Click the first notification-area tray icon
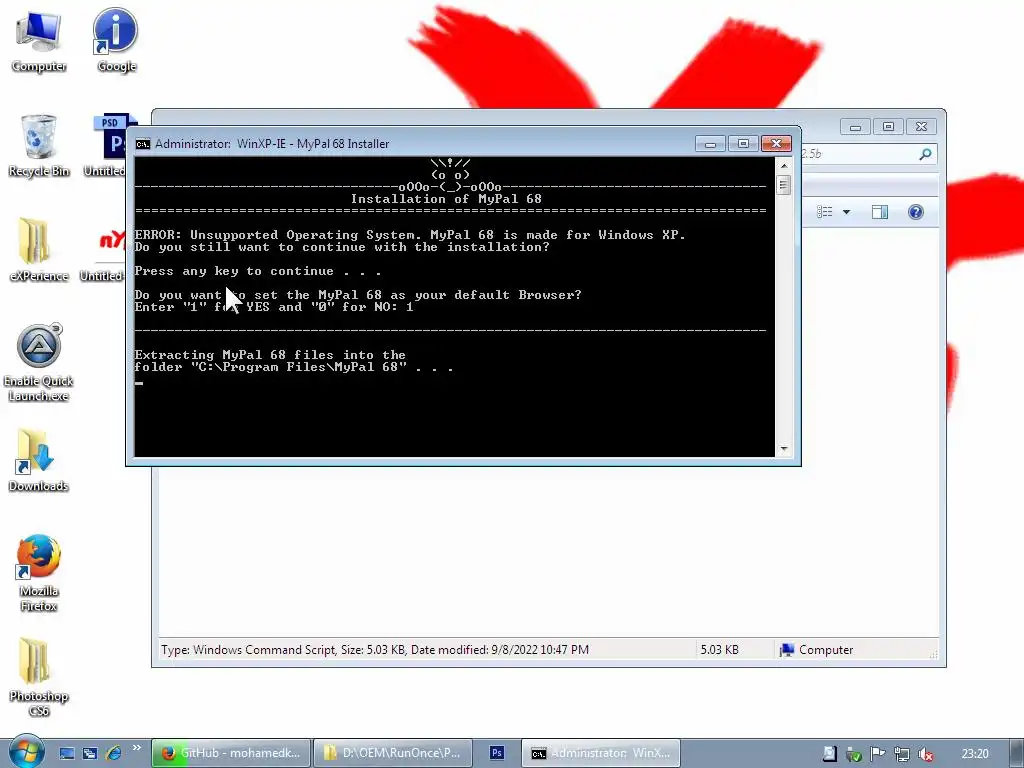 (829, 754)
